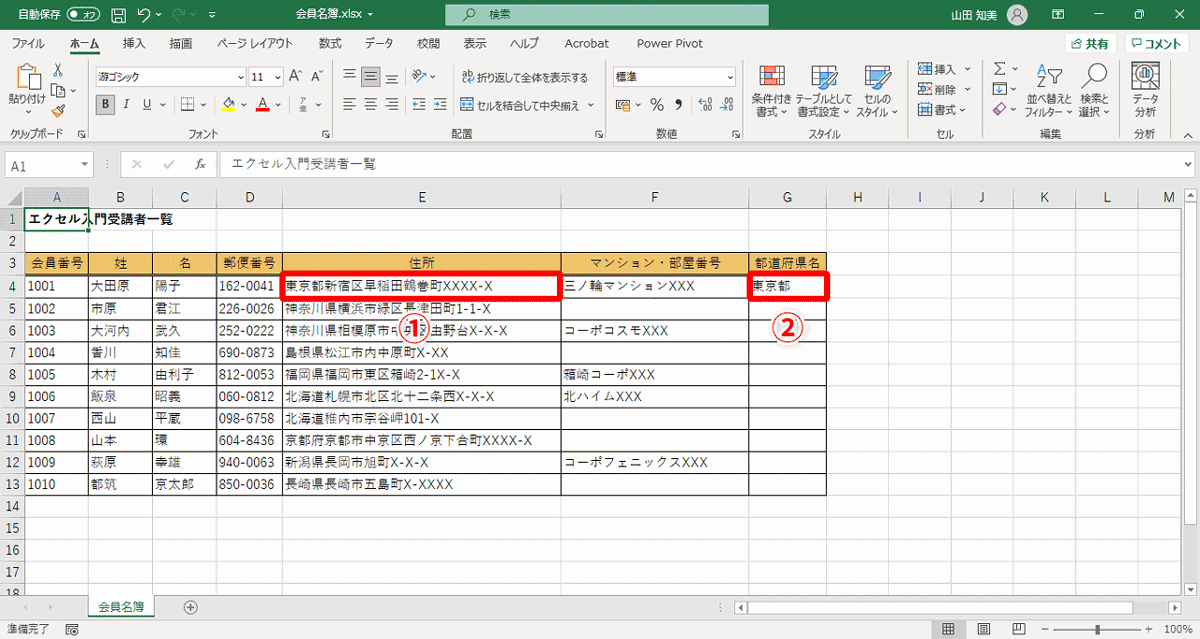Image resolution: width=1200 pixels, height=639 pixels.
Task: Open the 検索と選択 find and select button
Action: click(1095, 91)
